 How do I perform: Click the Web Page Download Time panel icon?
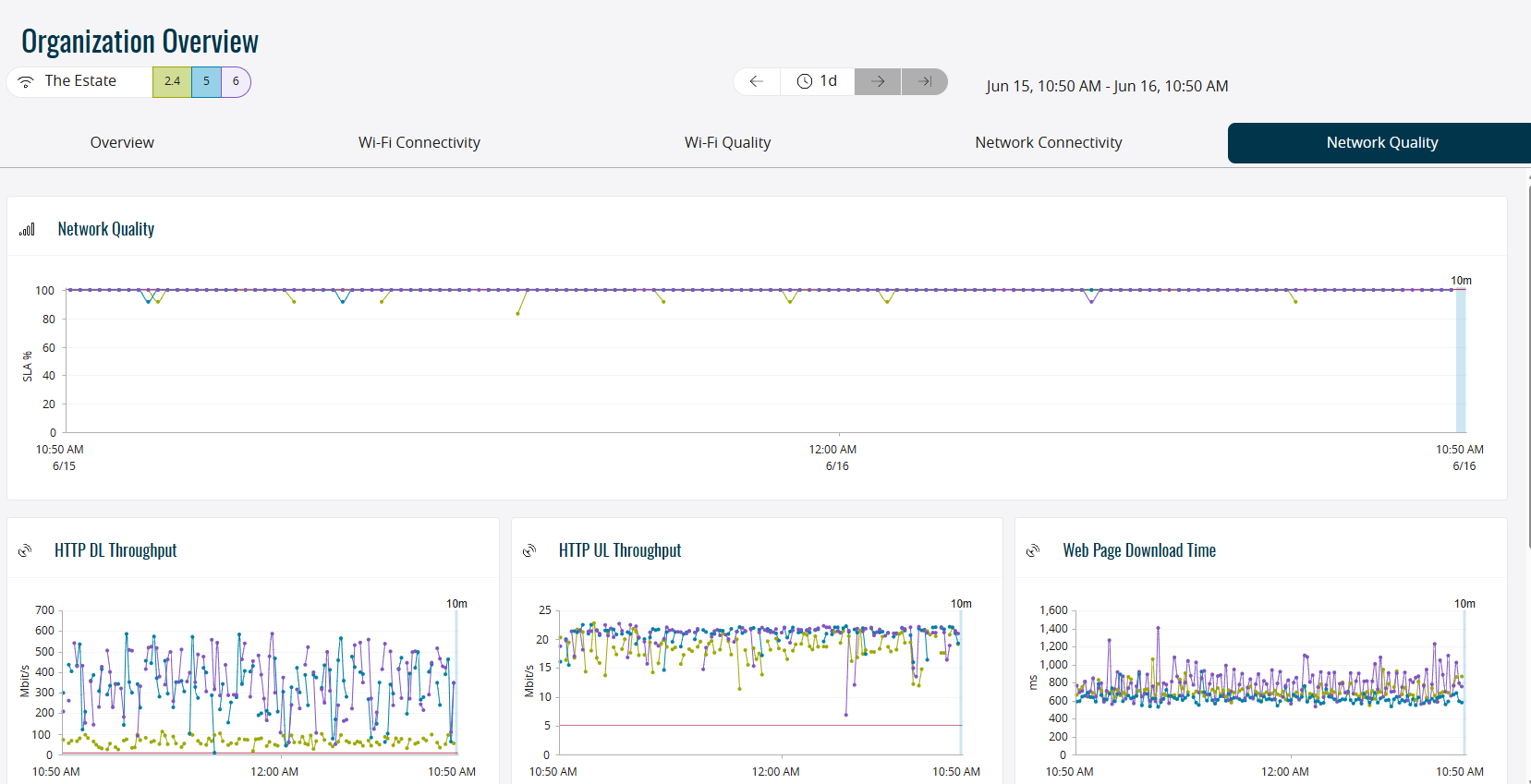click(x=1033, y=550)
